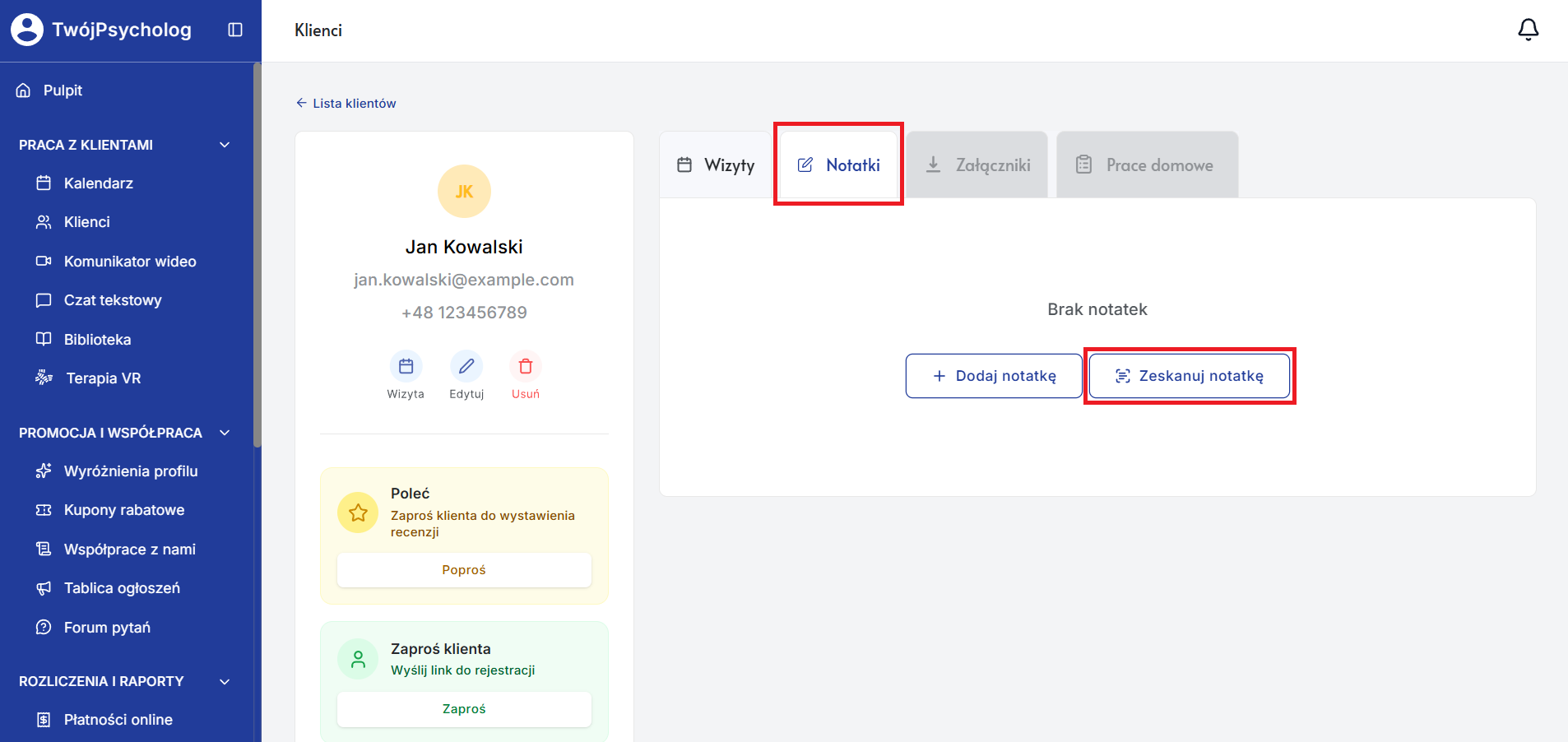This screenshot has height=742, width=1568.
Task: Click the TwójPsycholog logo avatar
Action: click(x=27, y=30)
